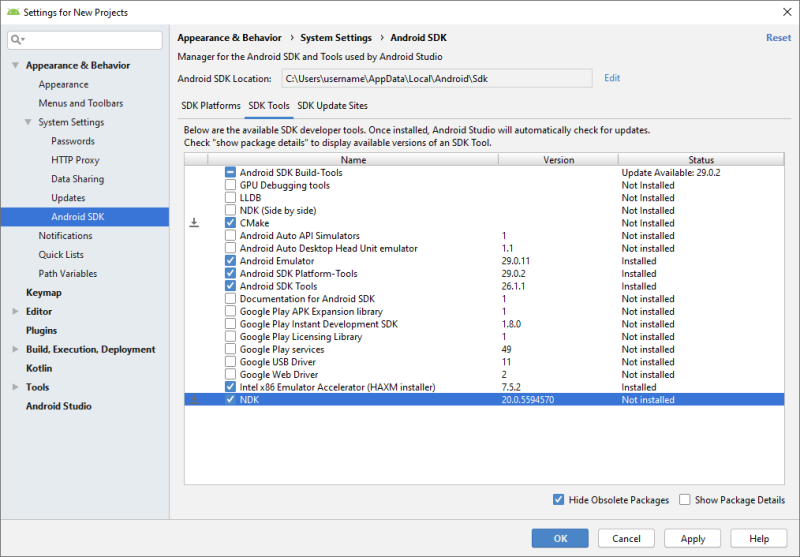
Task: Uncheck Hide Obsolete Packages
Action: click(x=558, y=500)
